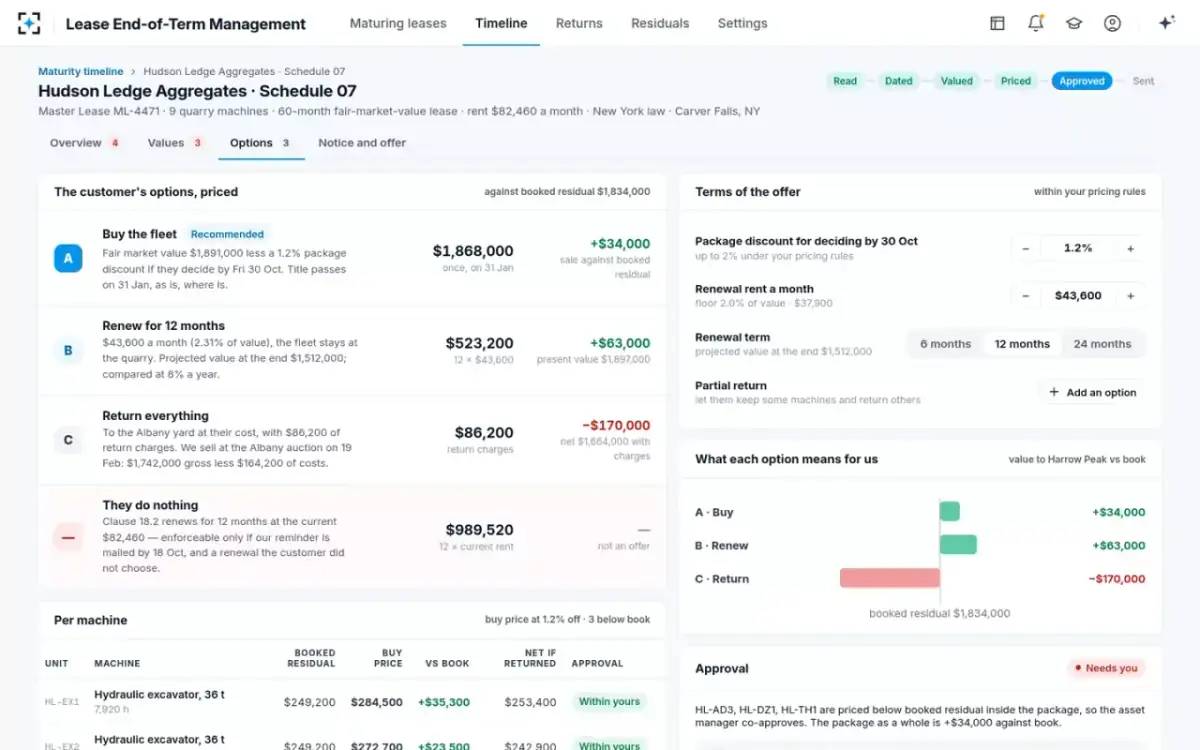1200x750 pixels.
Task: Decrease the package discount with minus
Action: (x=1025, y=248)
